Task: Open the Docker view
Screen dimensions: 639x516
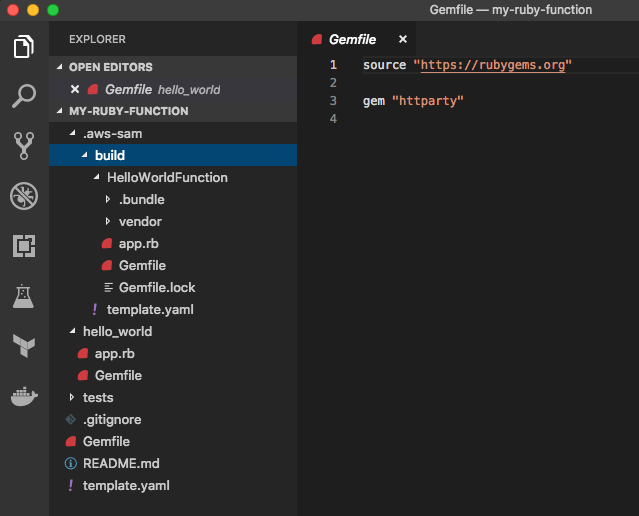Action: tap(24, 397)
